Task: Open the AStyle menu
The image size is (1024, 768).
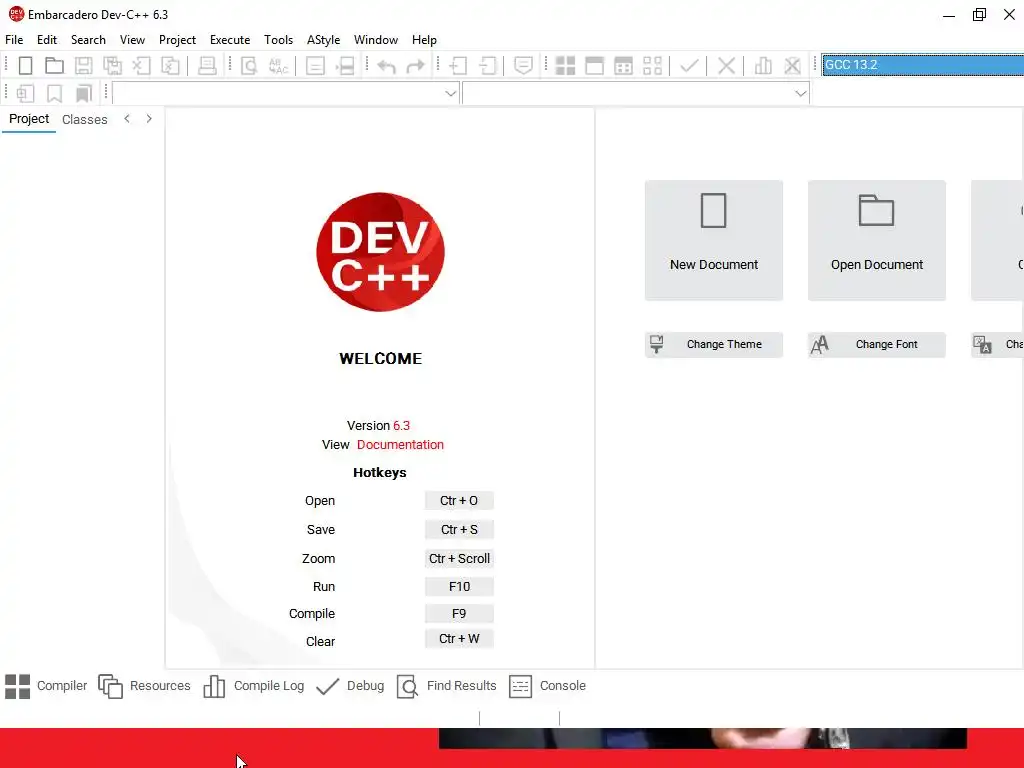Action: 324,40
